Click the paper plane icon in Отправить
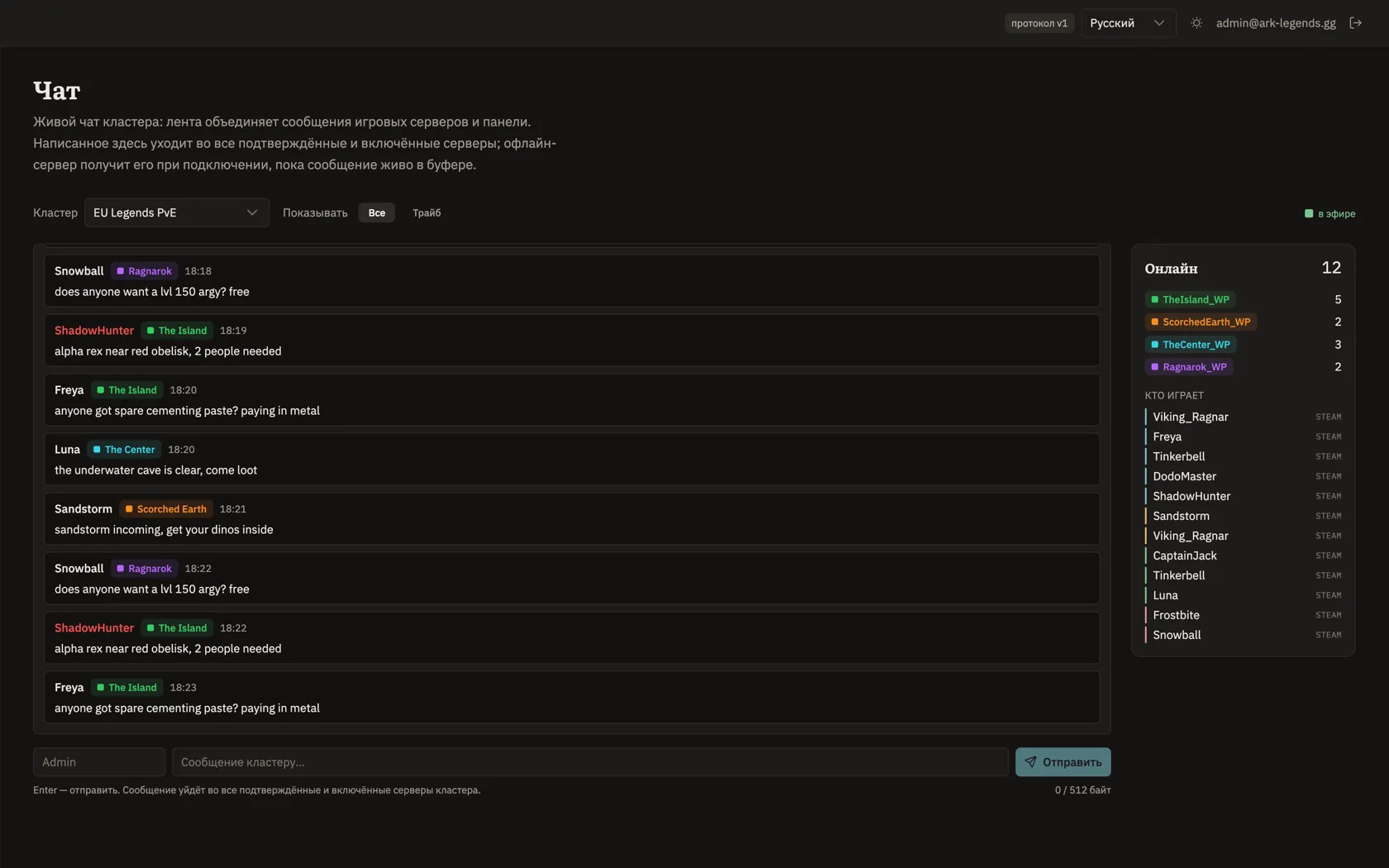This screenshot has width=1389, height=868. pos(1030,762)
